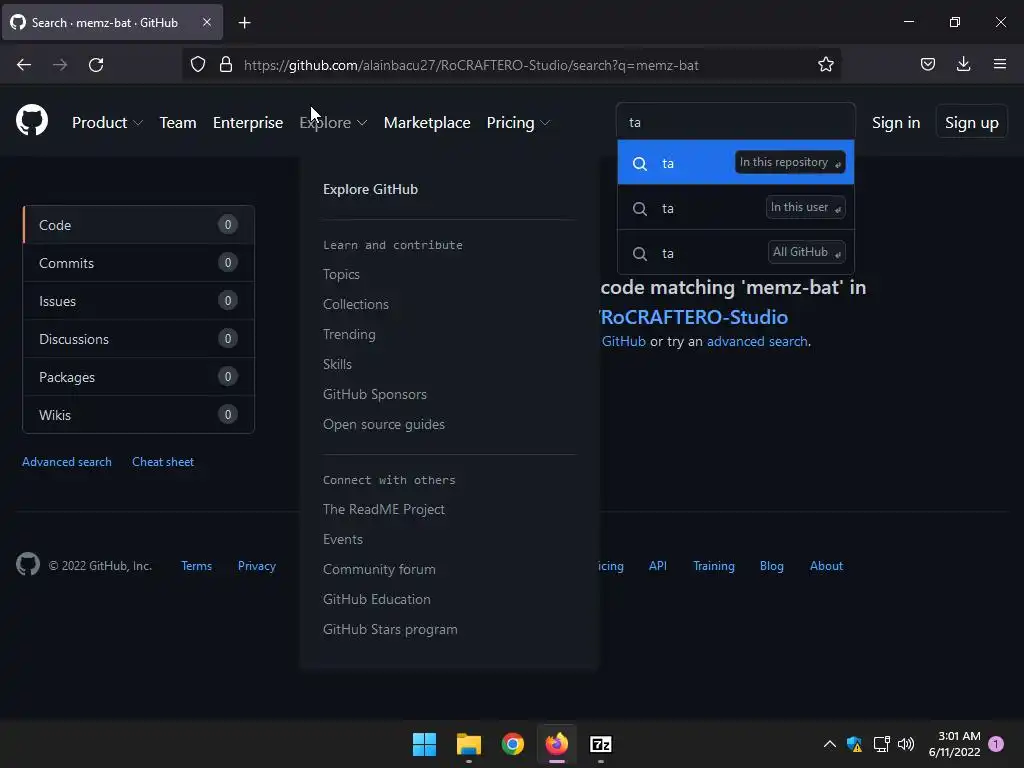Open Open source guides entry
Image resolution: width=1024 pixels, height=768 pixels.
(383, 424)
